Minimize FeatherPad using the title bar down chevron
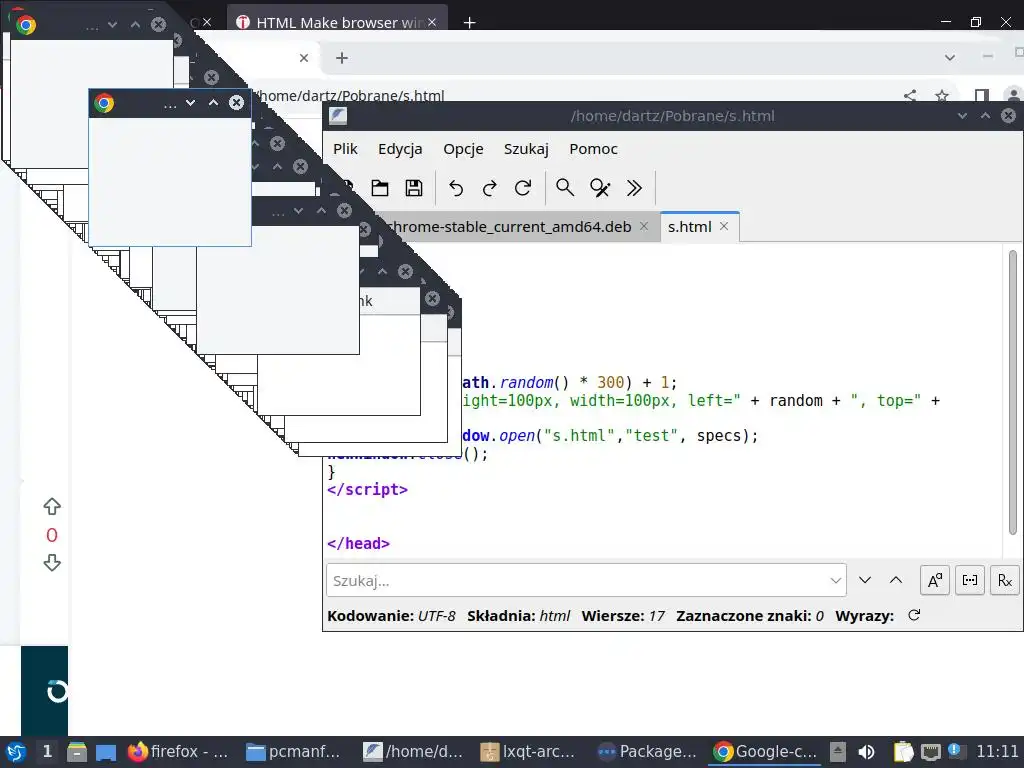Screen dimensions: 1024x768 962,116
